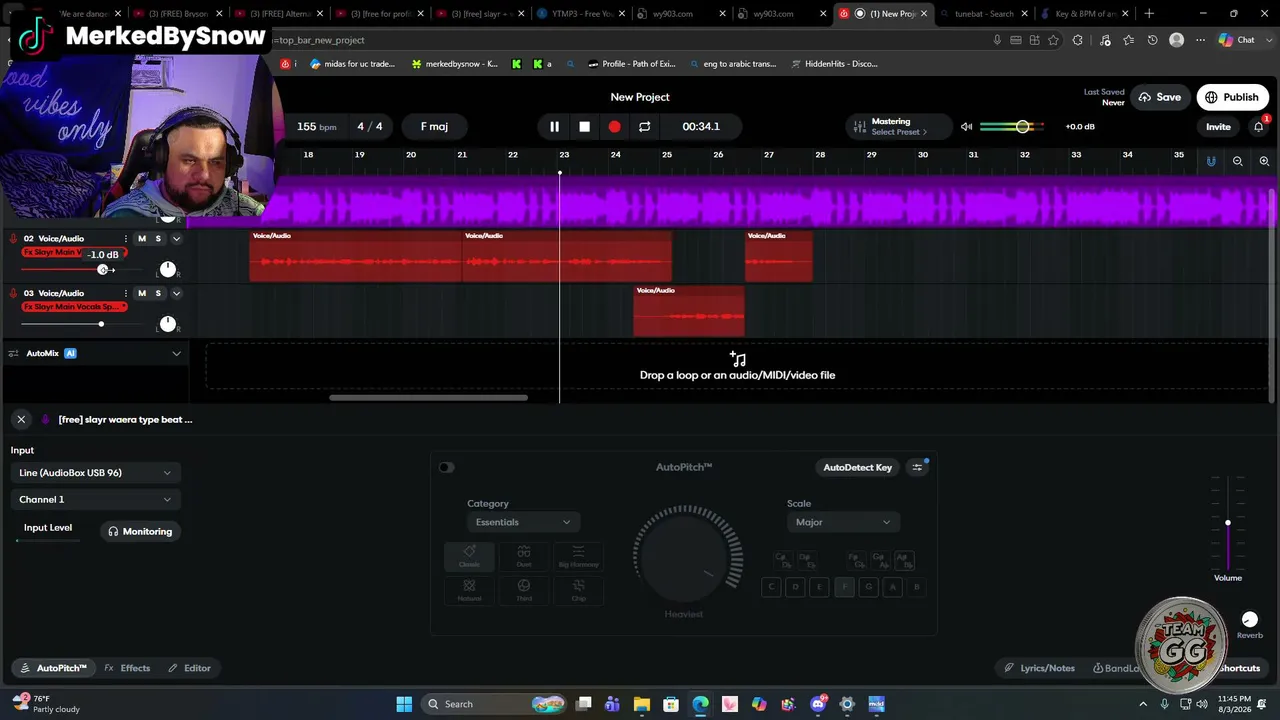
Task: Click the AutoMix mixer icon
Action: click(x=14, y=354)
